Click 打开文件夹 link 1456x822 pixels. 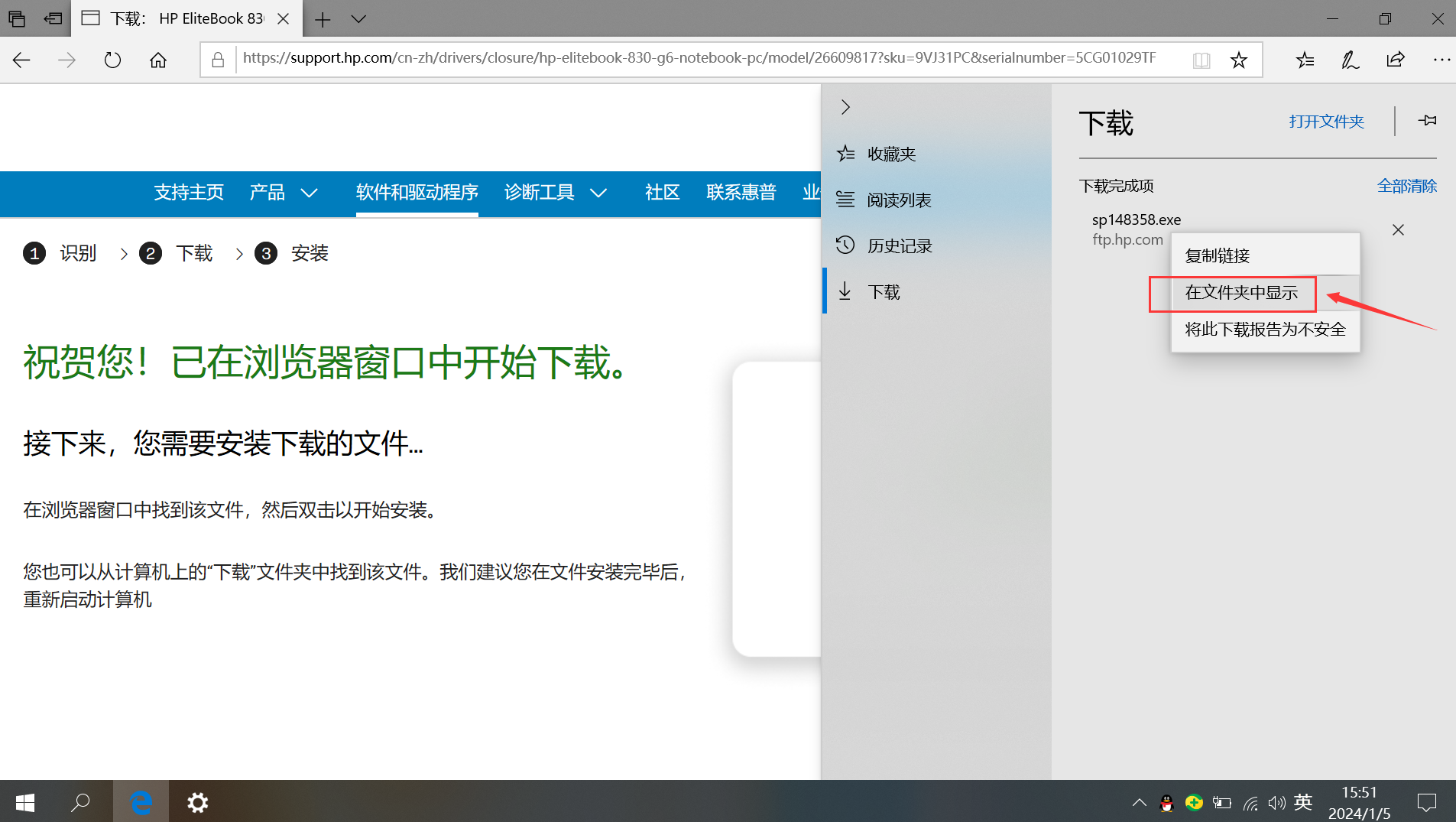click(x=1326, y=122)
